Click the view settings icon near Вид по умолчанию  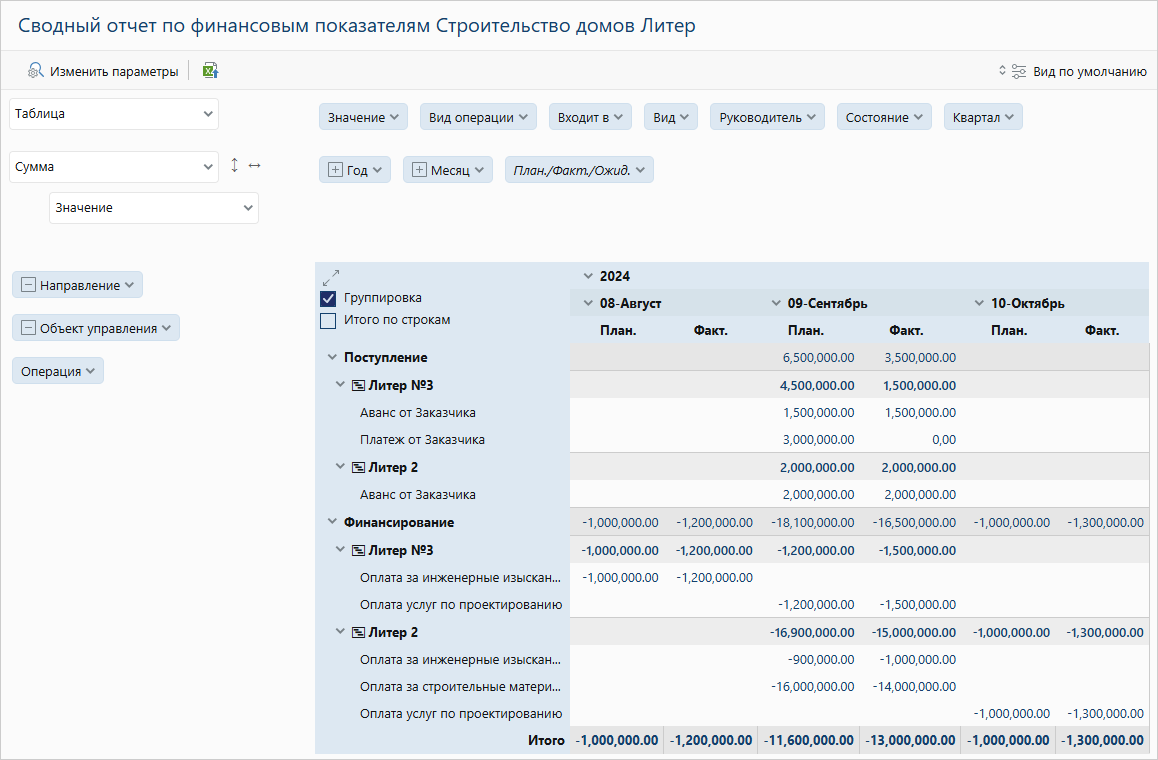click(1019, 71)
